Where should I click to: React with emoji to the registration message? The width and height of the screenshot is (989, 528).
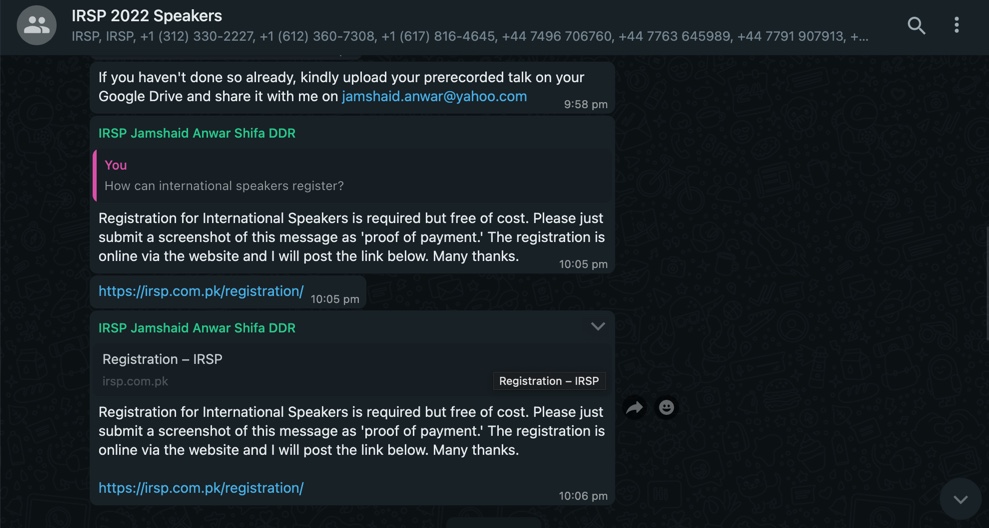[666, 407]
